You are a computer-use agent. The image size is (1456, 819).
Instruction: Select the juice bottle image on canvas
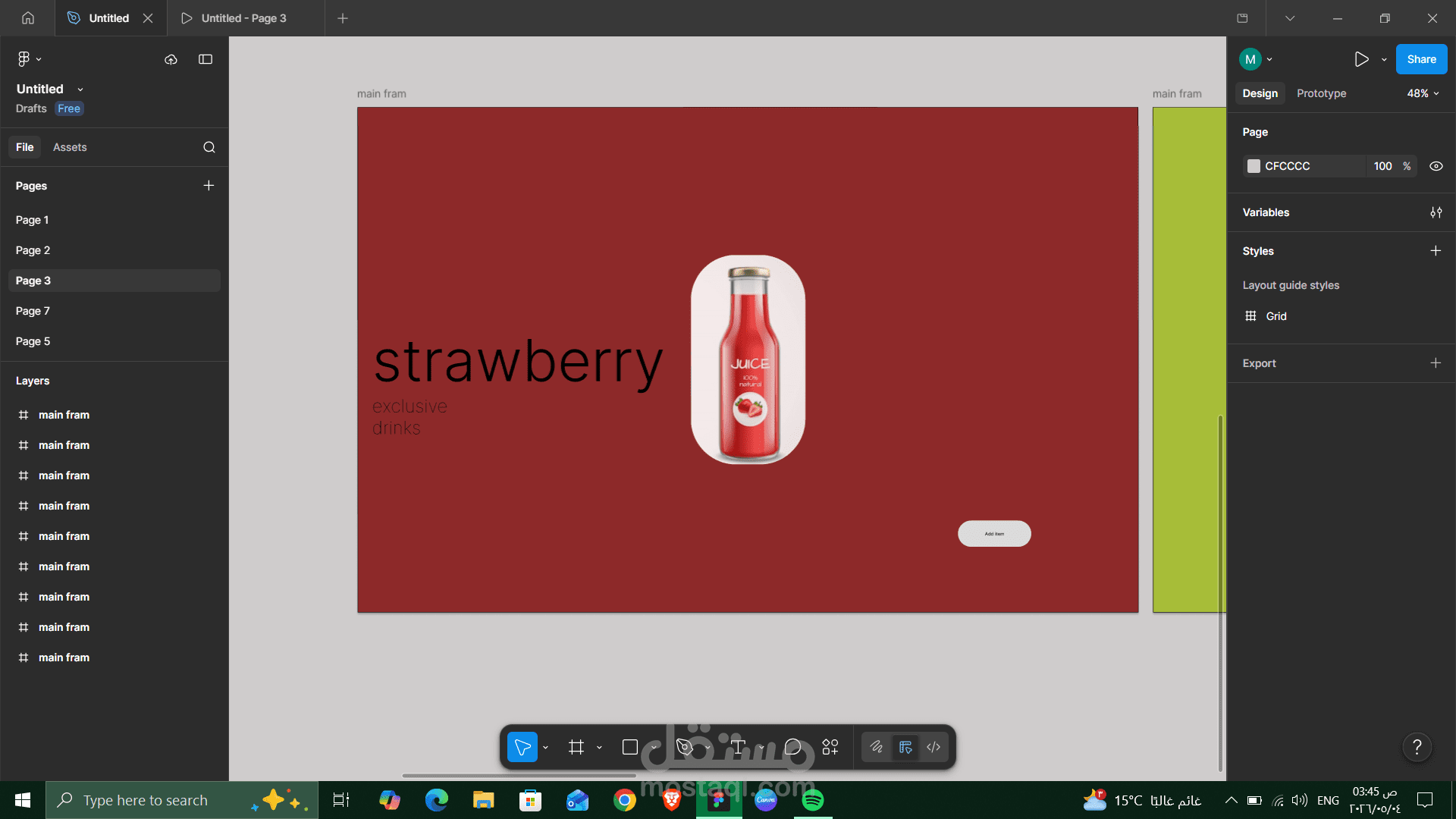[x=748, y=359]
